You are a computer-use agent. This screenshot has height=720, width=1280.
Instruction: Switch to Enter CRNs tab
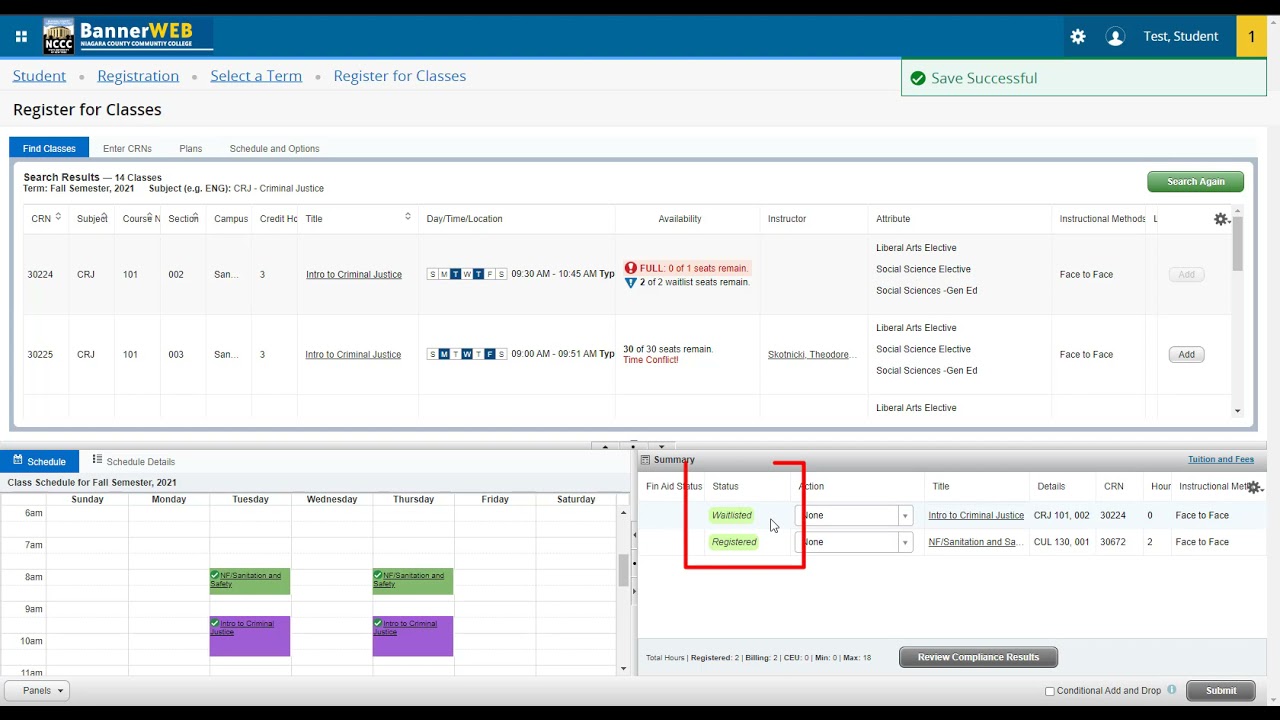(127, 148)
